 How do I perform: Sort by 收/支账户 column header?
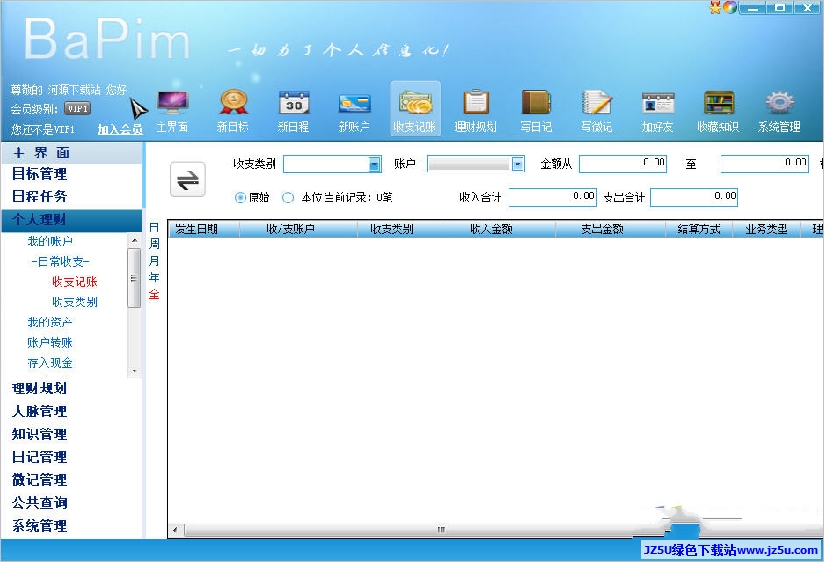pos(298,229)
